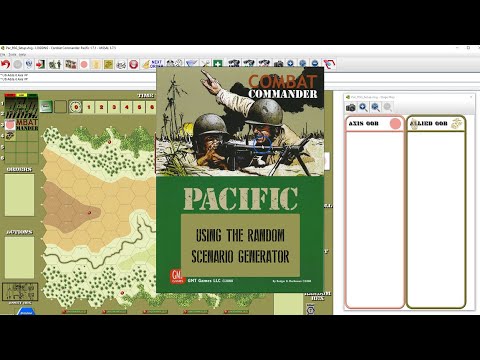This screenshot has width=480, height=360.
Task: Click second blue magnifier in Strategic Map window
Action: (x=375, y=107)
